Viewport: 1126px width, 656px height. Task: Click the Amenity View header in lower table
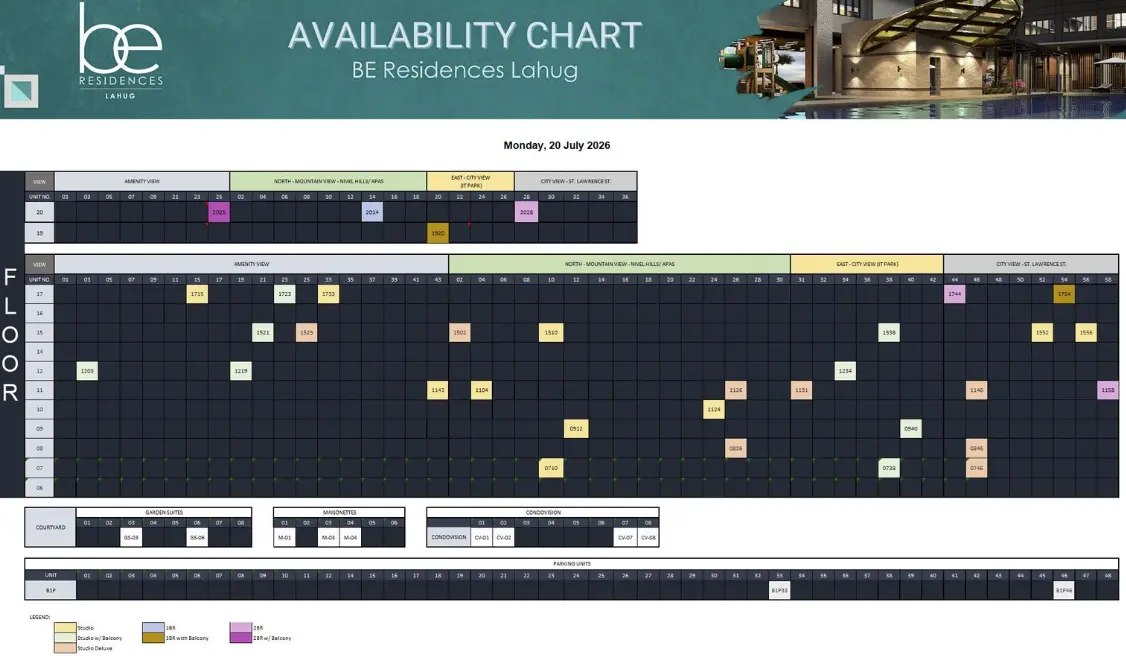coord(251,264)
